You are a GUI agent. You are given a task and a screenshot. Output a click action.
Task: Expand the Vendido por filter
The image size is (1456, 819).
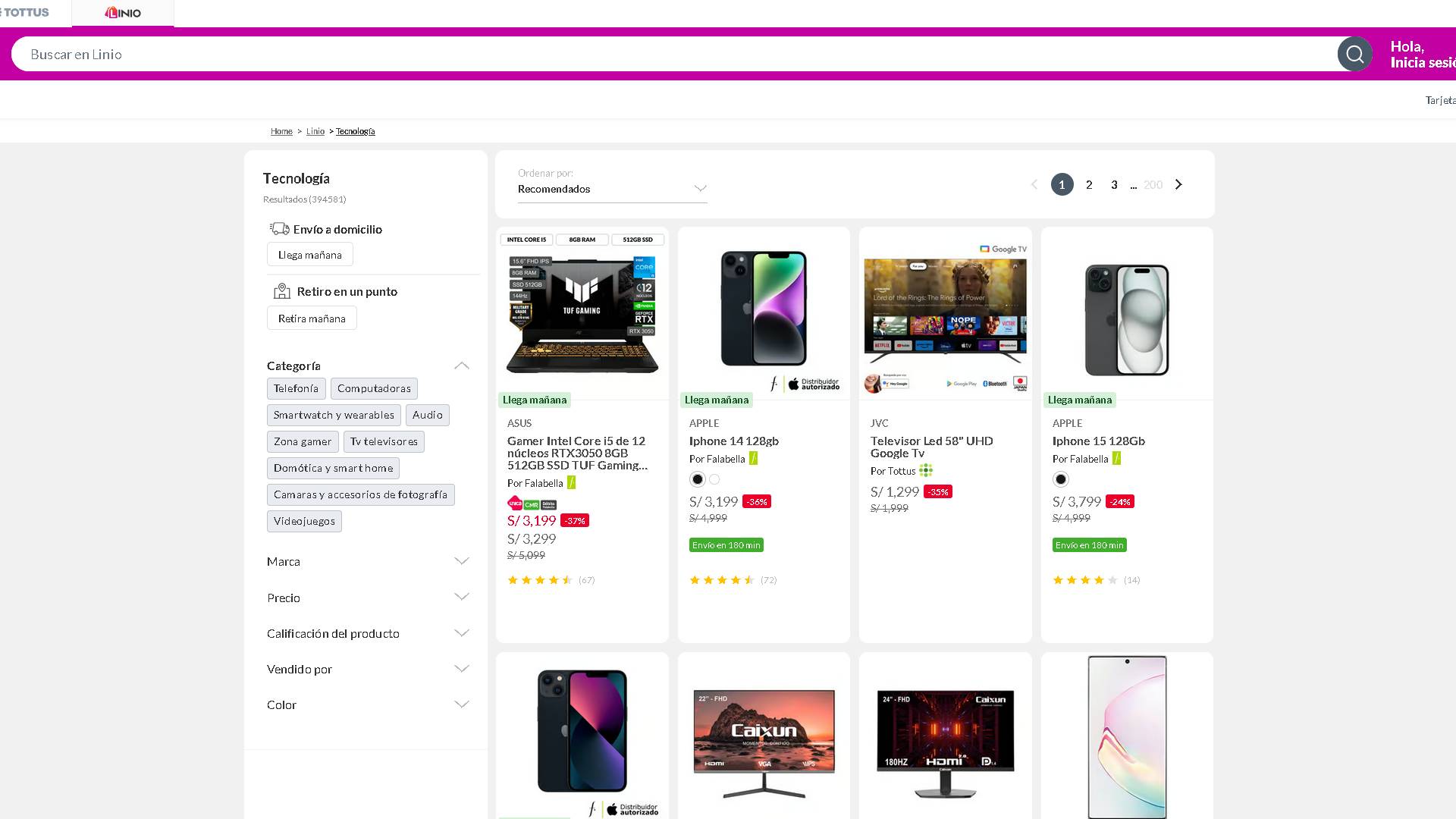click(369, 669)
